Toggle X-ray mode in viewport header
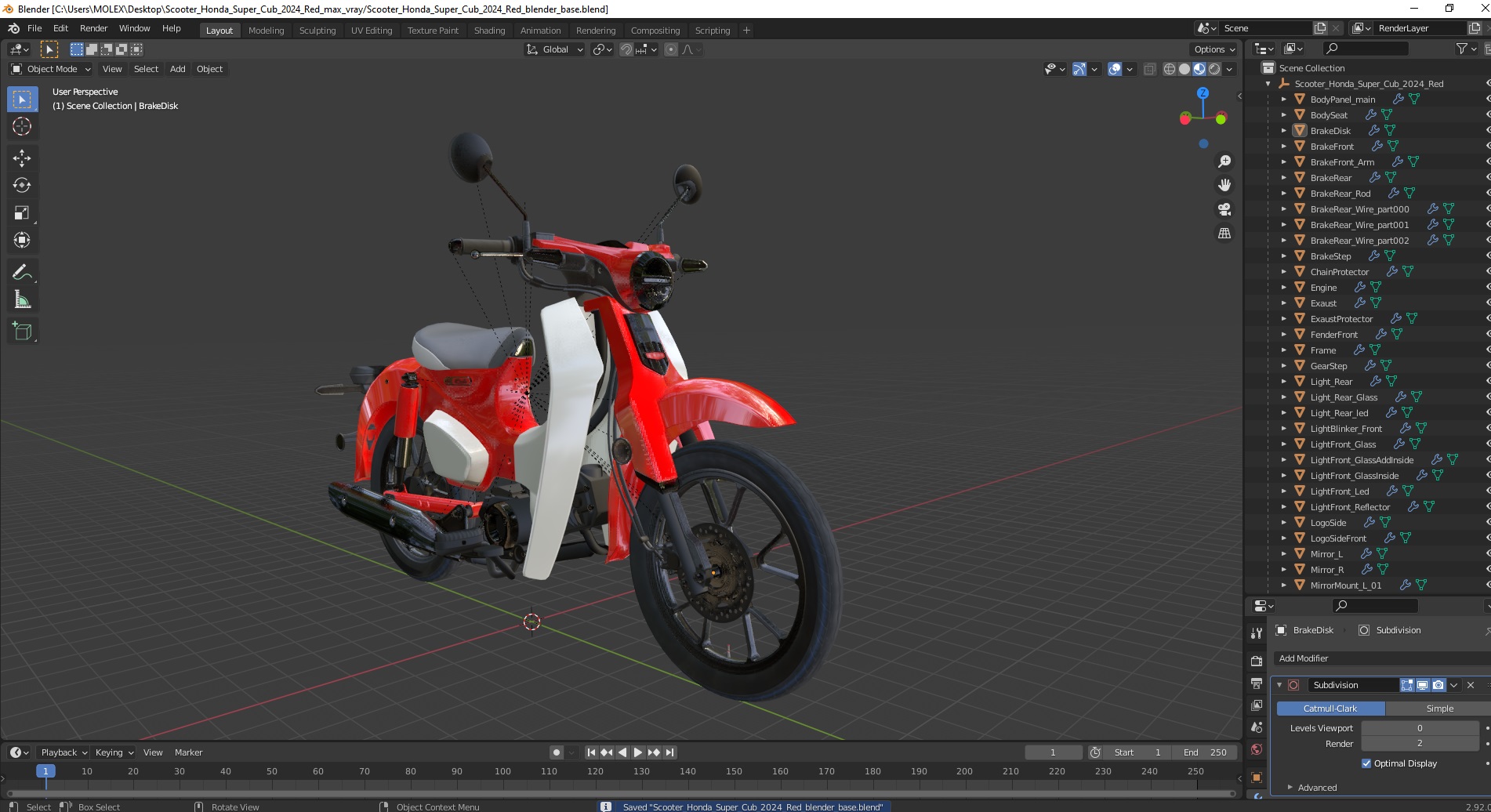 [x=1149, y=69]
